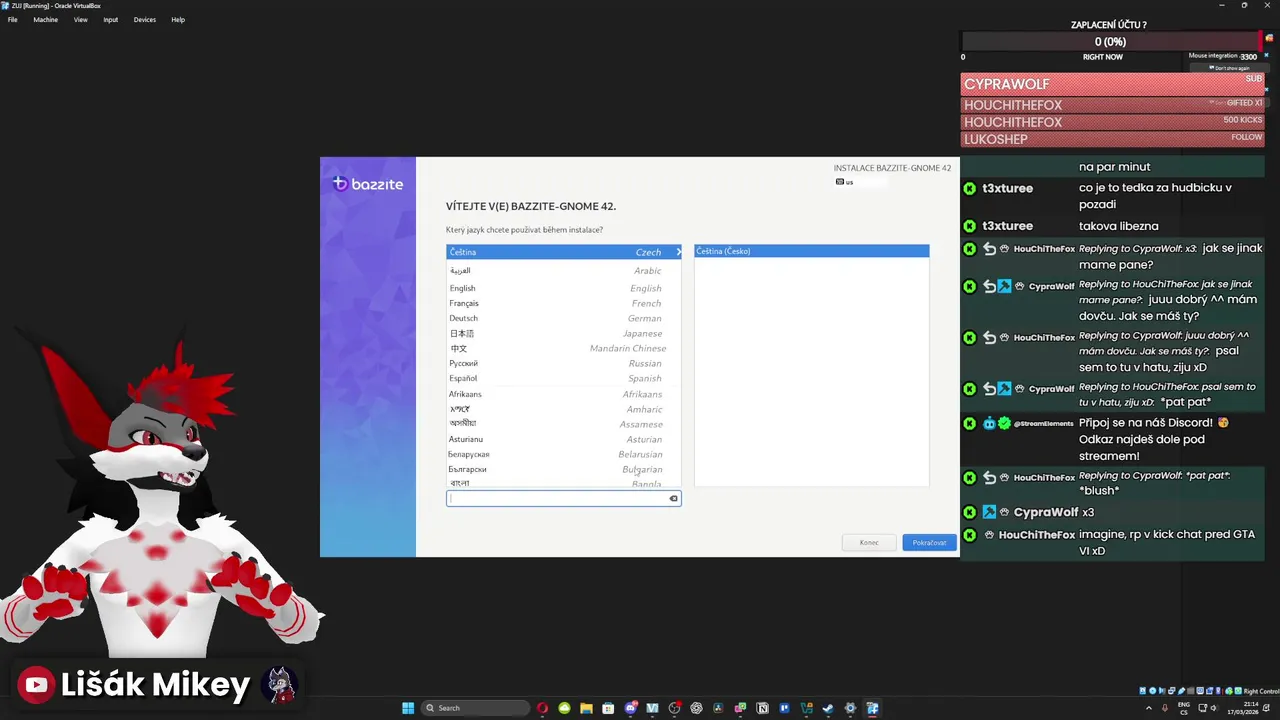Open the Devices menu
The width and height of the screenshot is (1280, 720).
[x=144, y=19]
